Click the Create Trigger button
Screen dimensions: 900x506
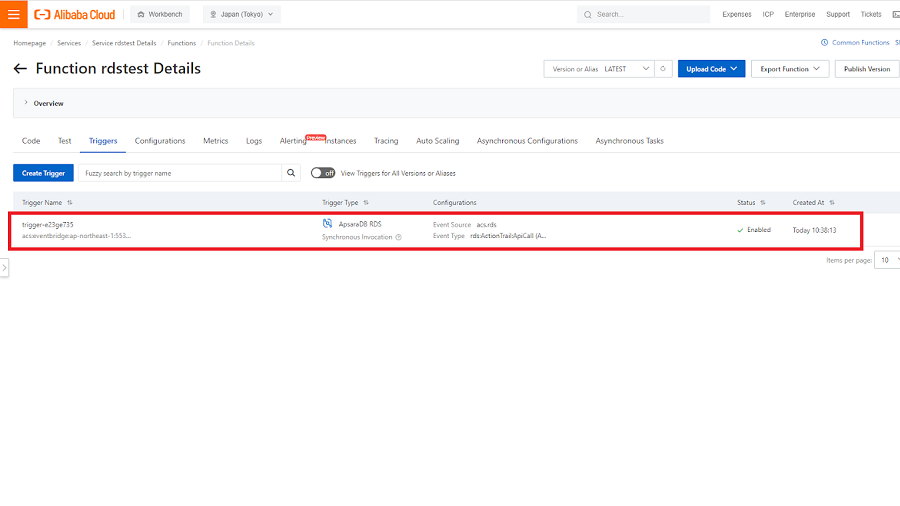click(x=43, y=173)
